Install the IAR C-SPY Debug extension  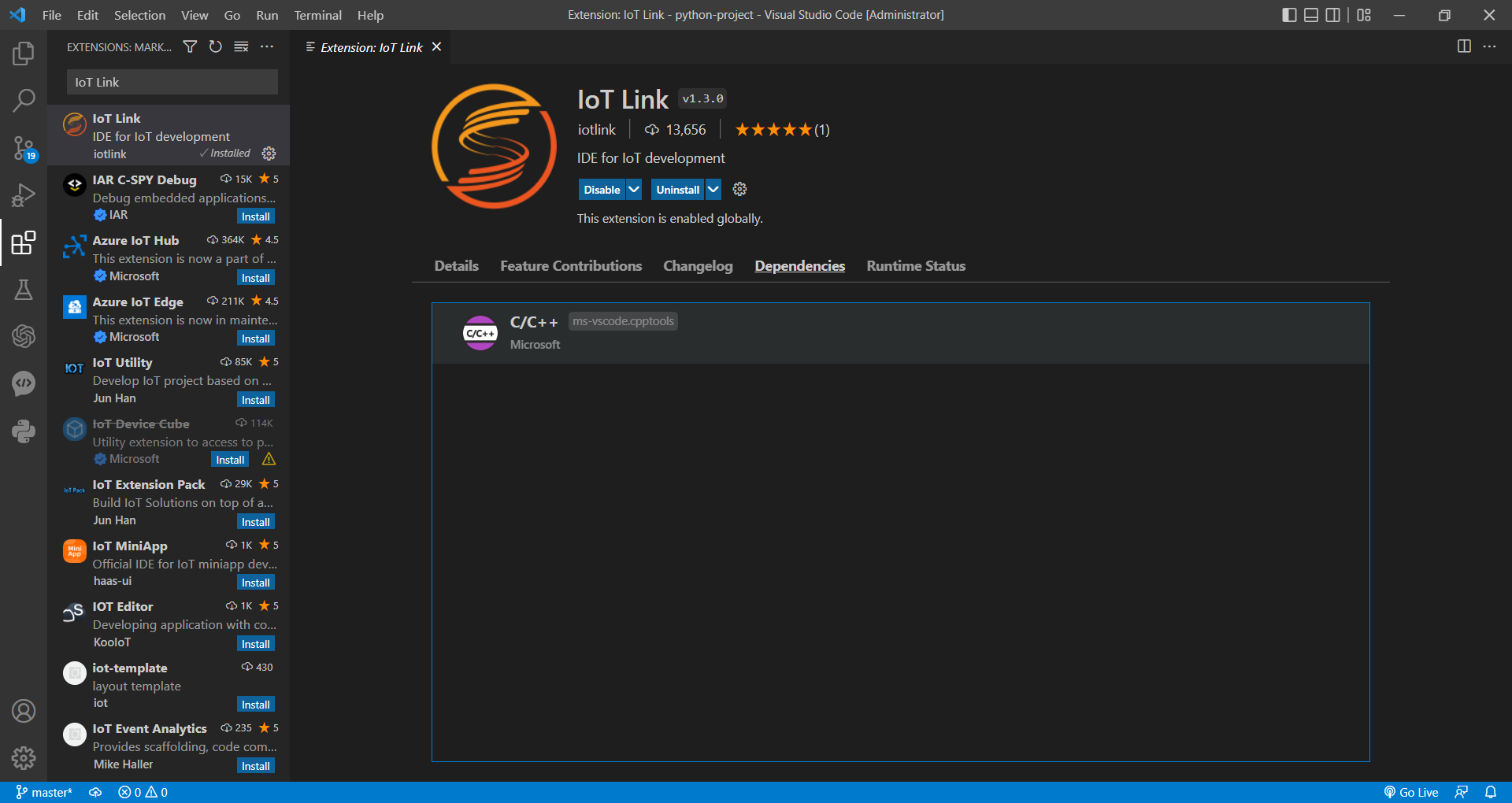(x=256, y=216)
